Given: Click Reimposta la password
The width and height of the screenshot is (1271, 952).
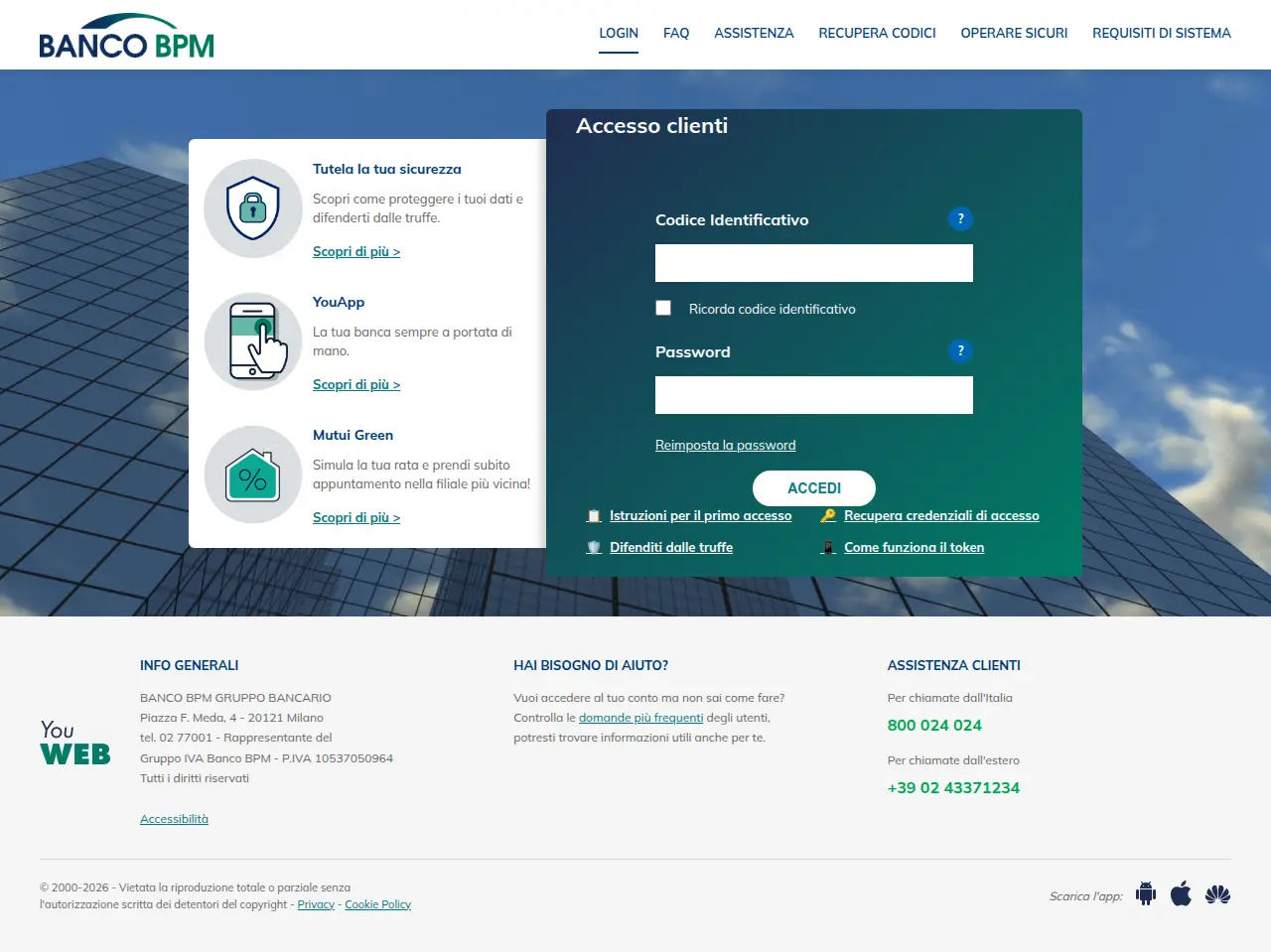Looking at the screenshot, I should pyautogui.click(x=725, y=445).
